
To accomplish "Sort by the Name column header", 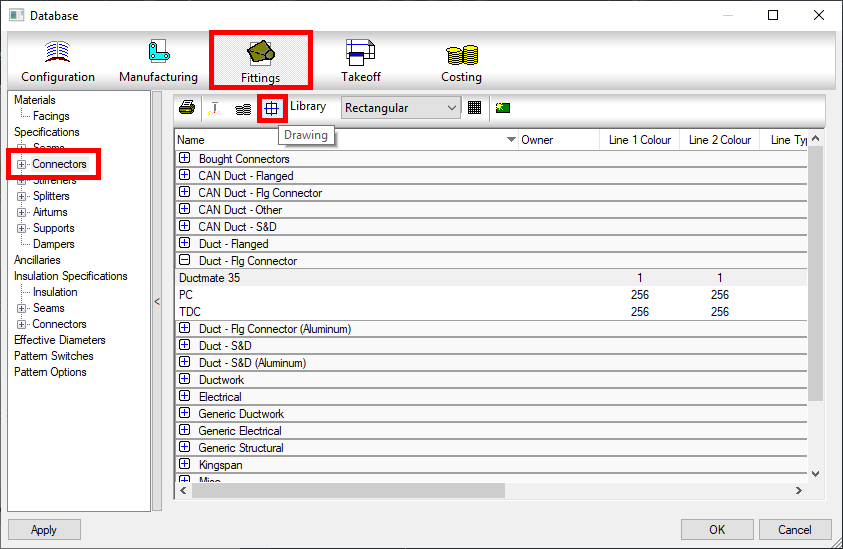I will click(x=346, y=140).
